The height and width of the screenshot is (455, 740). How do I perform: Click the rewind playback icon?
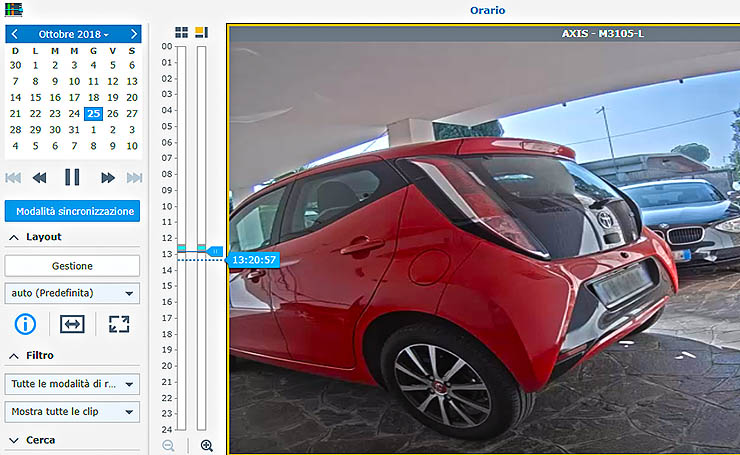click(x=40, y=178)
